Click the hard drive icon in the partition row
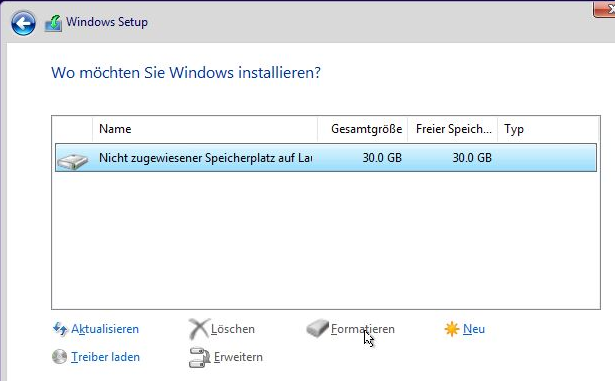The width and height of the screenshot is (615, 381). (73, 161)
